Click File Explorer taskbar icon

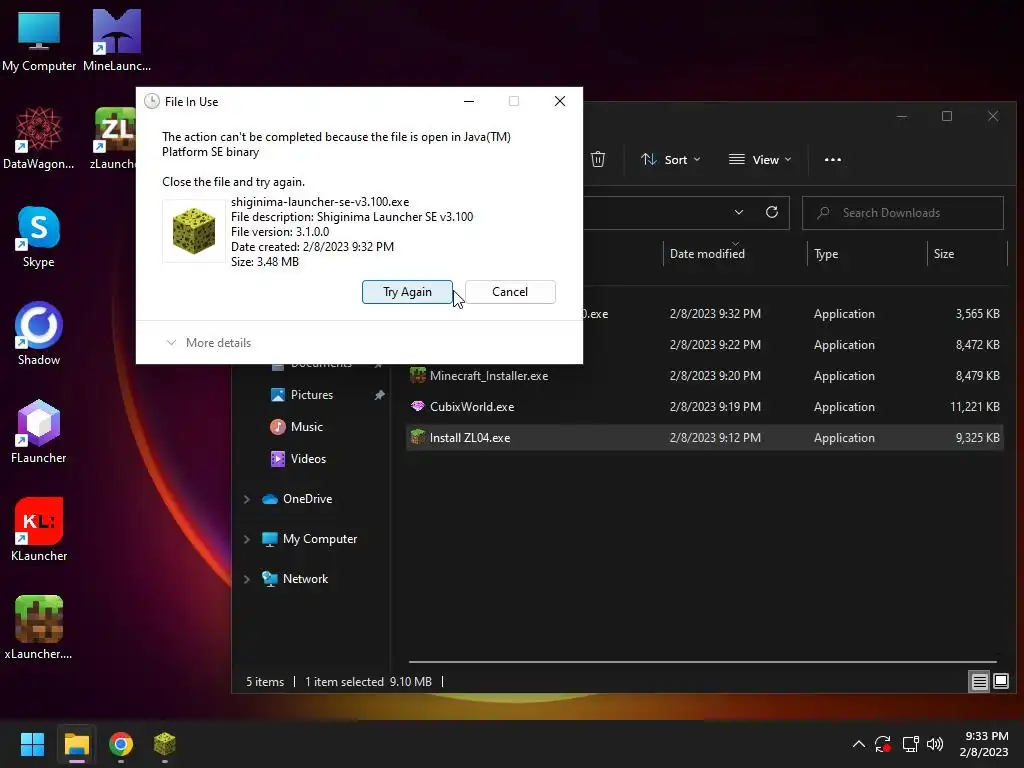76,744
